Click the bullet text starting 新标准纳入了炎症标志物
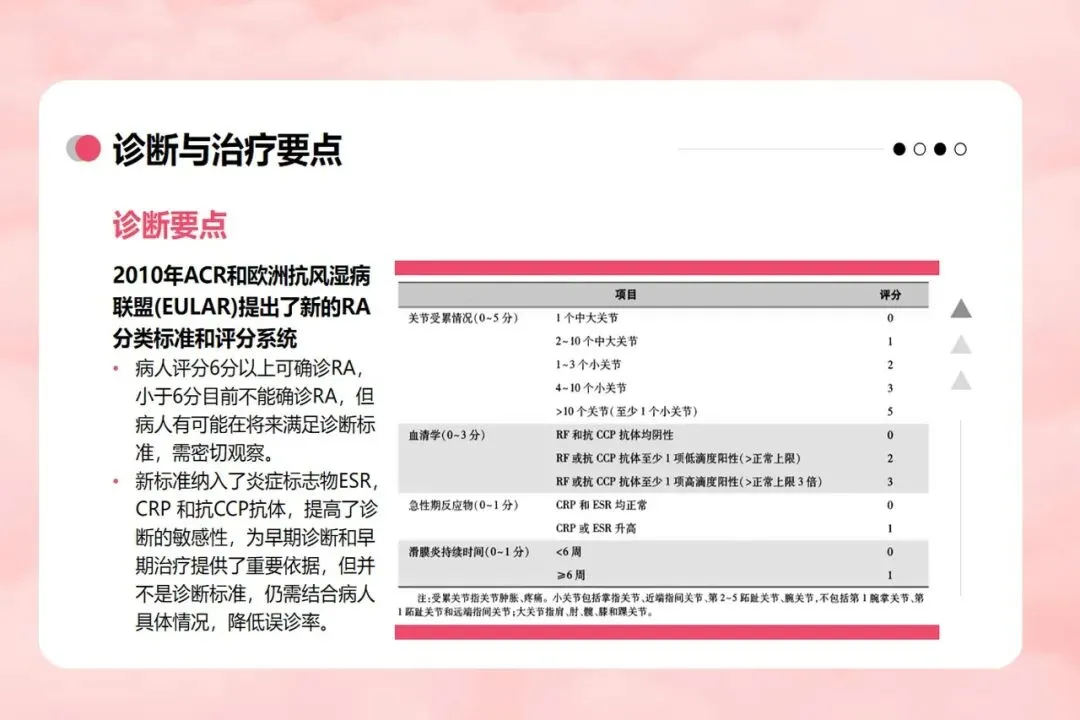Screen dimensions: 1080x720 256,552
